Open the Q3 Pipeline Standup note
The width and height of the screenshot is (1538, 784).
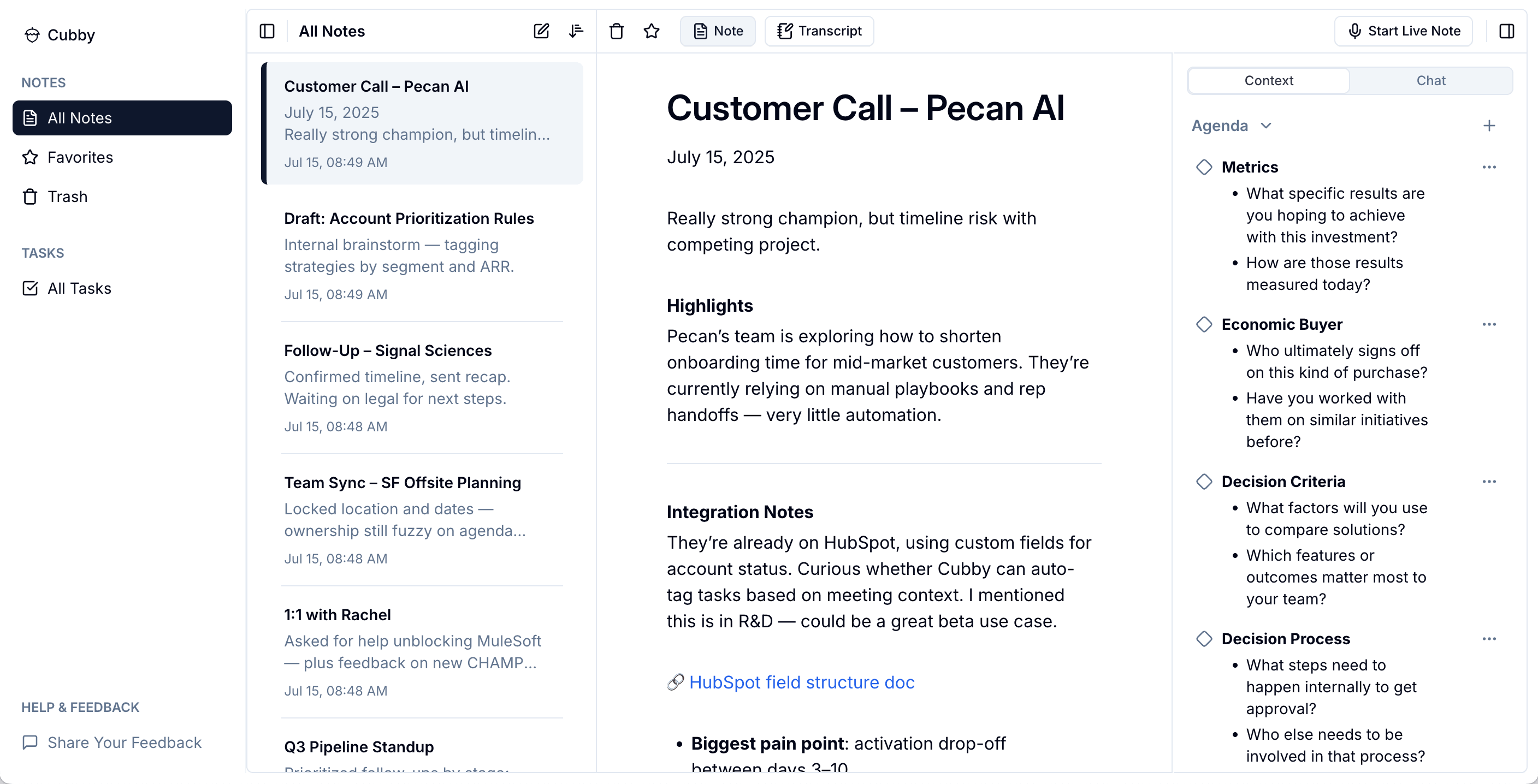click(x=422, y=747)
